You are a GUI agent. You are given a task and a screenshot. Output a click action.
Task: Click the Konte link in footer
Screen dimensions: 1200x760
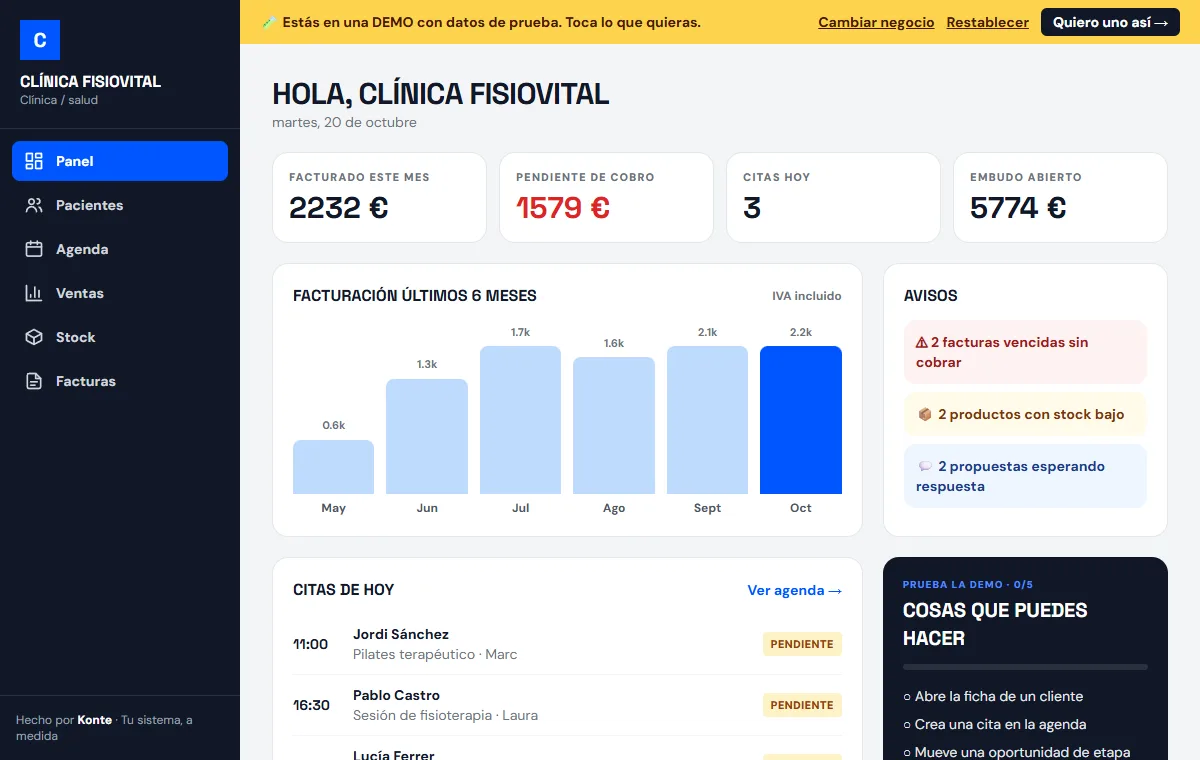pyautogui.click(x=94, y=720)
